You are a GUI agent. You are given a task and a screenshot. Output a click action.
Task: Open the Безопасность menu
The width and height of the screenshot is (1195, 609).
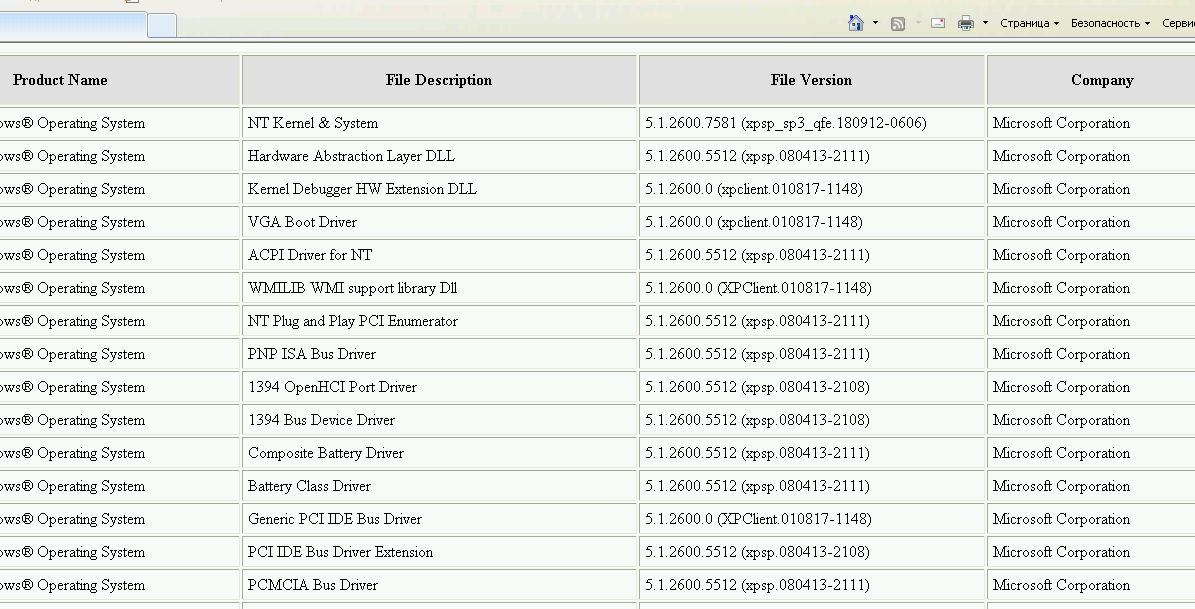(x=1110, y=24)
